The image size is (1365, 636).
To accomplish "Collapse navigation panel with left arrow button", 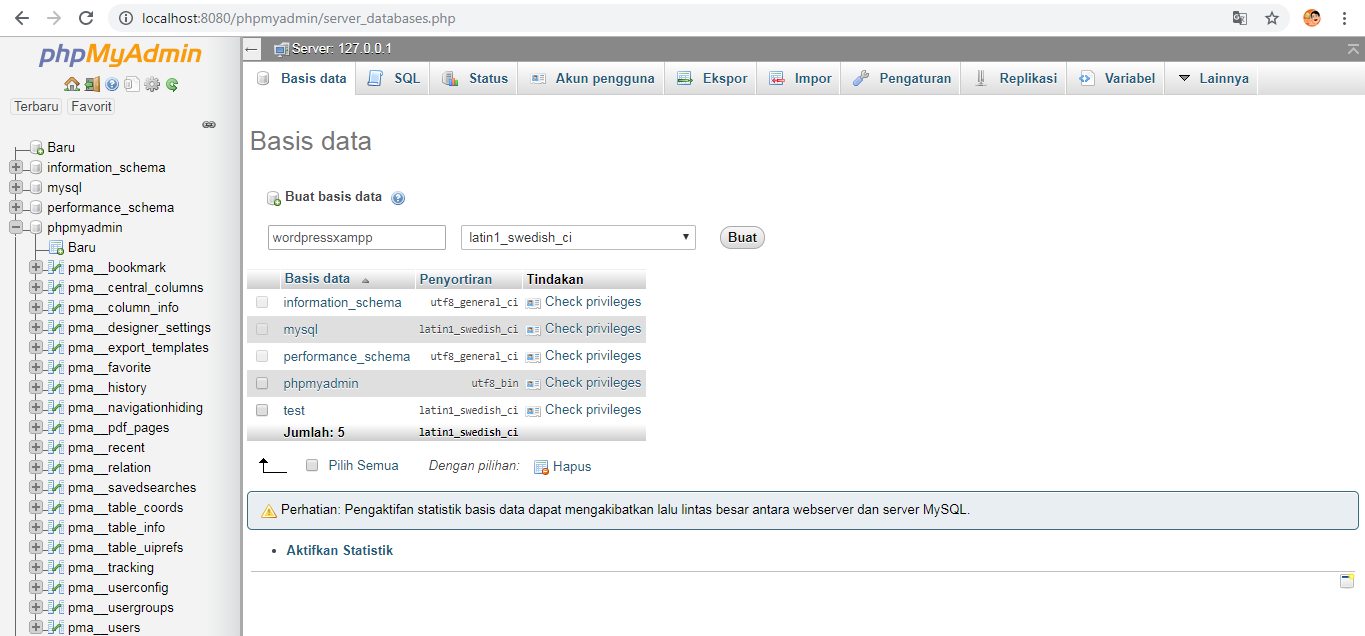I will [252, 49].
